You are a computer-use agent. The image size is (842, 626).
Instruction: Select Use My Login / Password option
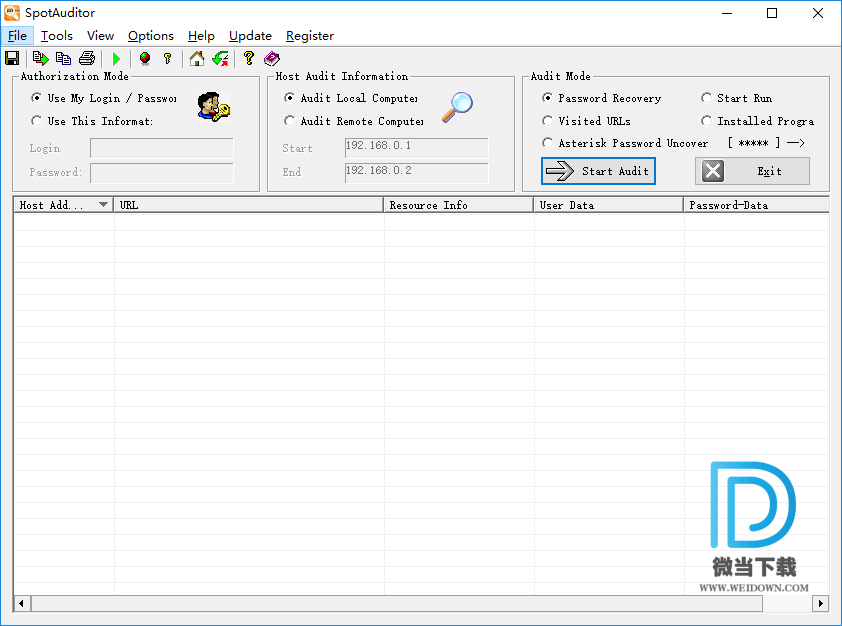[x=104, y=98]
